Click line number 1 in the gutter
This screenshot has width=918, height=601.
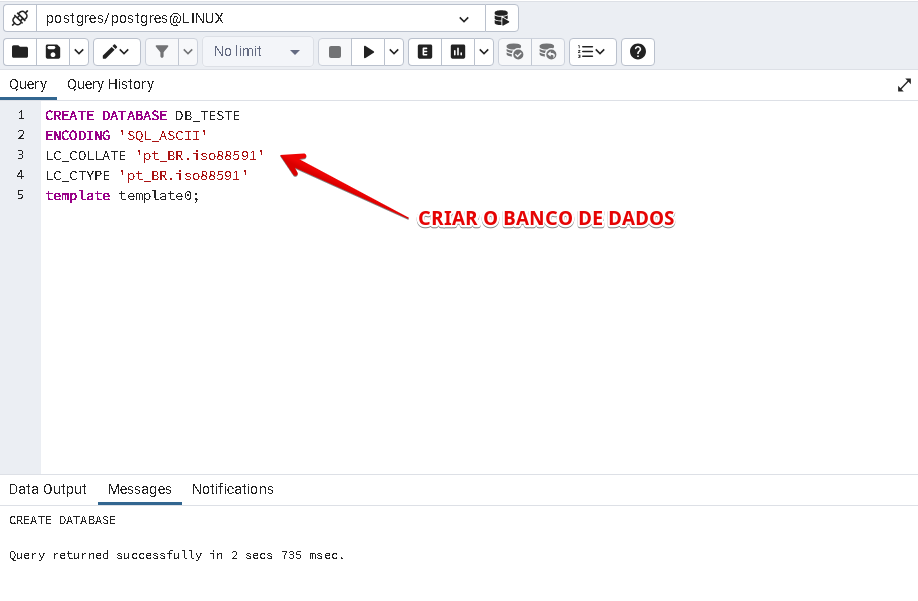click(x=21, y=115)
